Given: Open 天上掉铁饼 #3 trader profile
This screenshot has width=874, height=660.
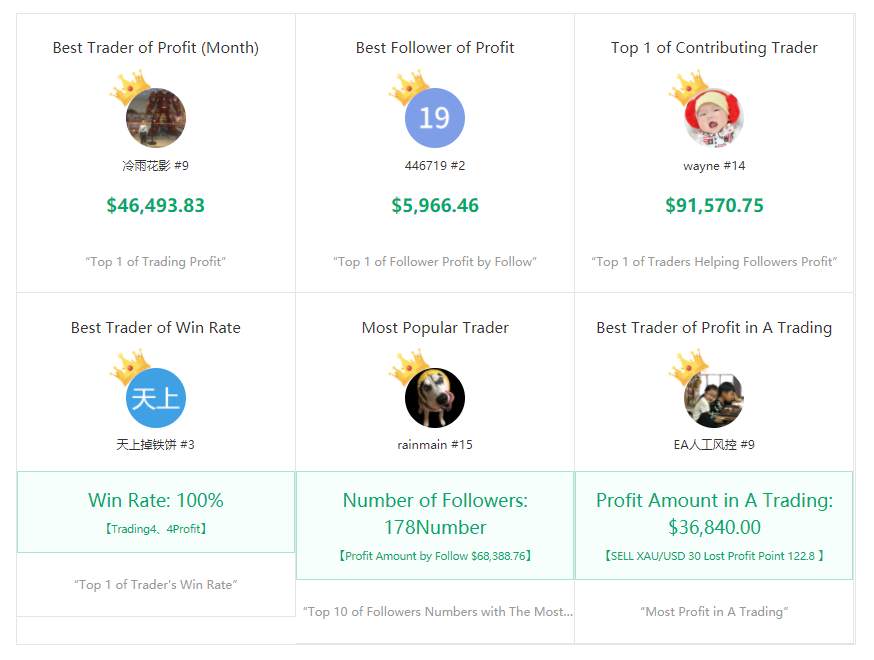Looking at the screenshot, I should [156, 444].
